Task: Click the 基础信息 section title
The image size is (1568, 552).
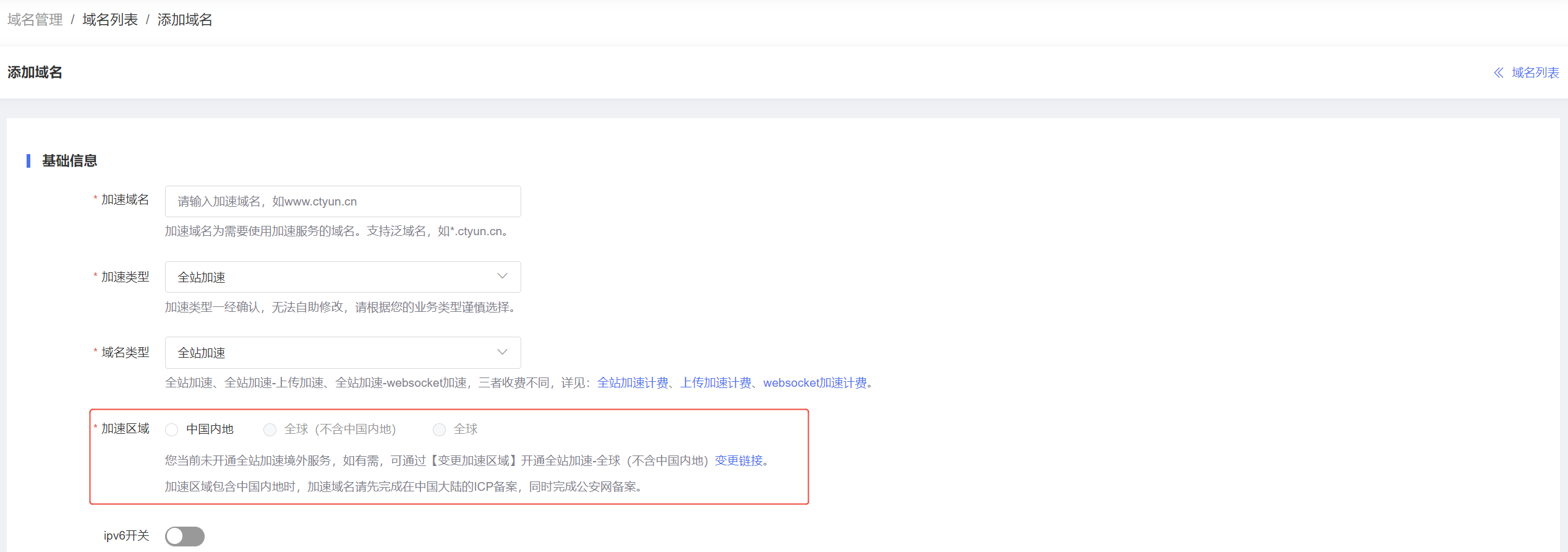Action: point(69,161)
